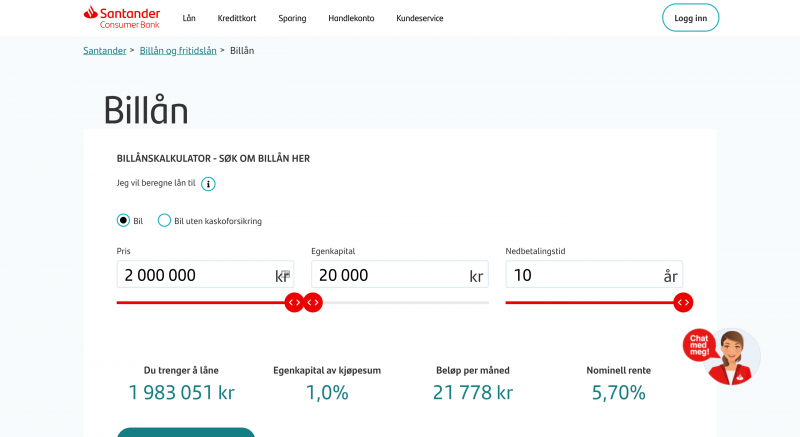Go to Santander breadcrumb link

[x=105, y=50]
